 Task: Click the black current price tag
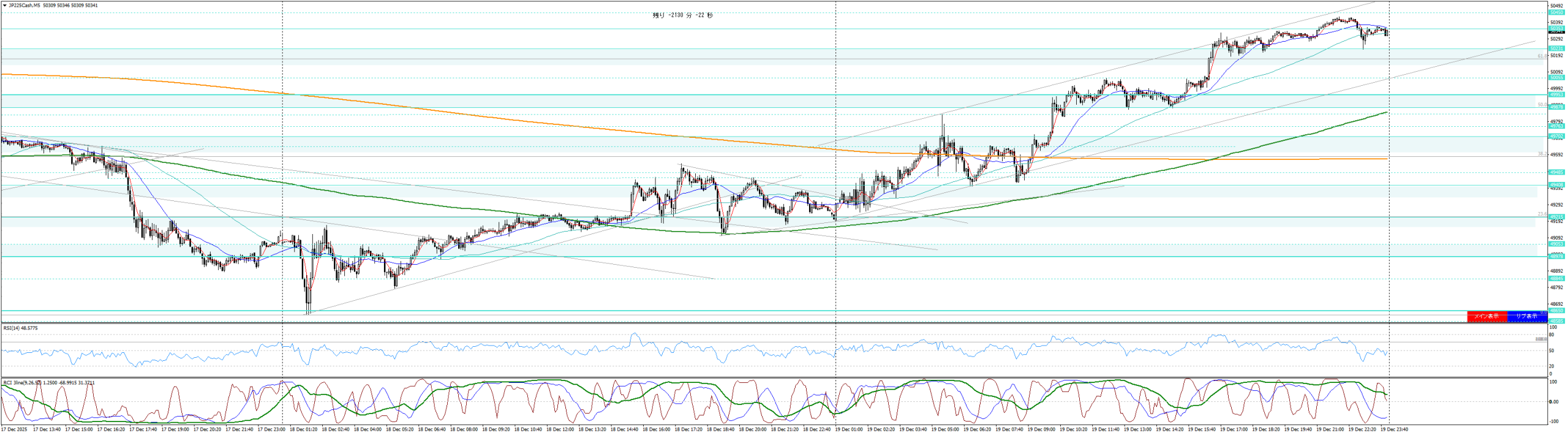pyautogui.click(x=1556, y=32)
